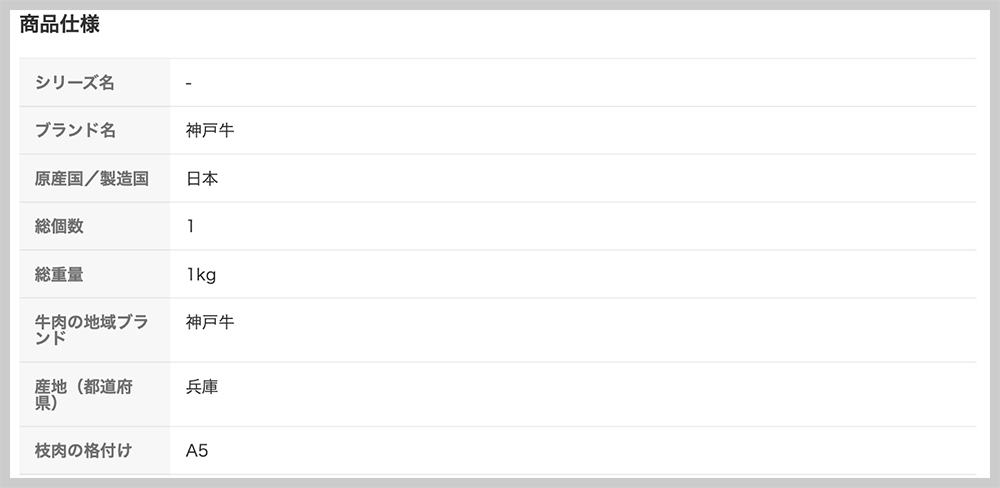Select the 総重量 label cell
This screenshot has height=488, width=1000.
coord(94,274)
